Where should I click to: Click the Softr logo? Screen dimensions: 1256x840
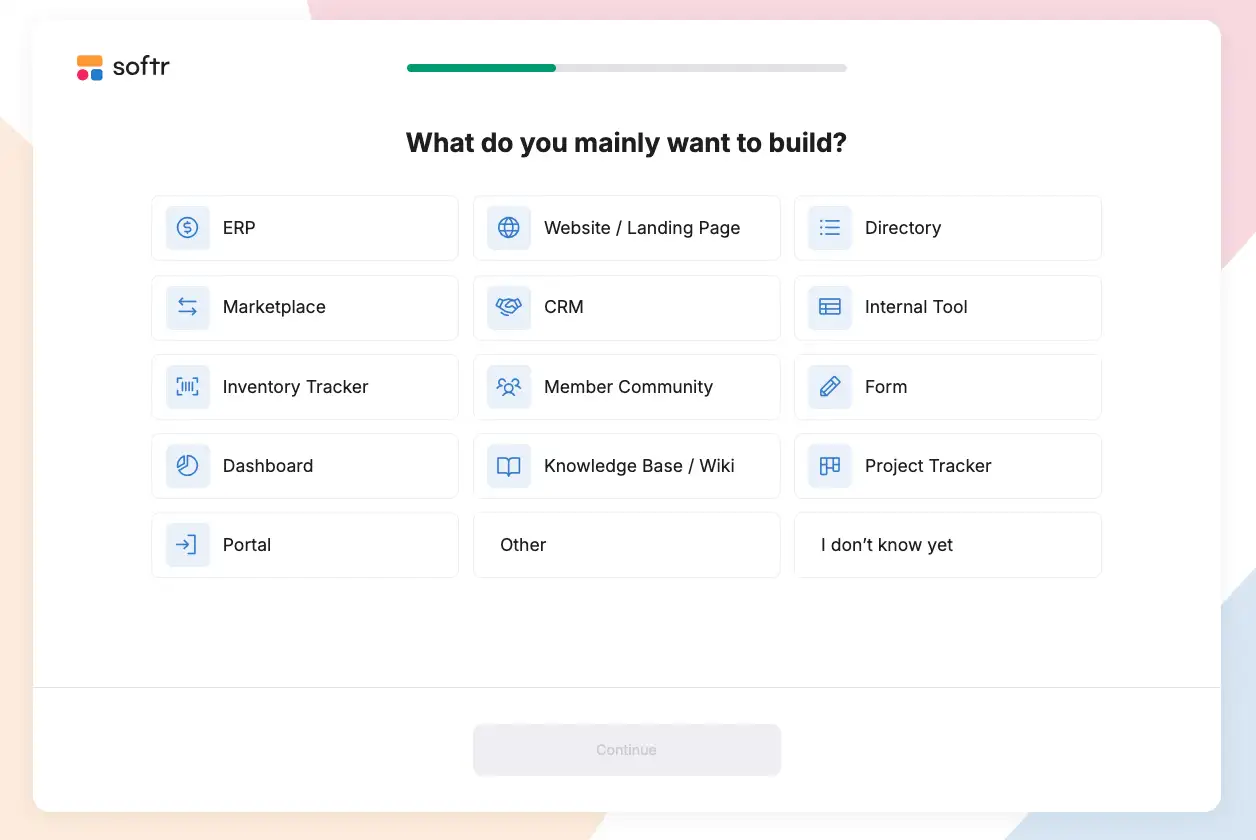tap(123, 68)
